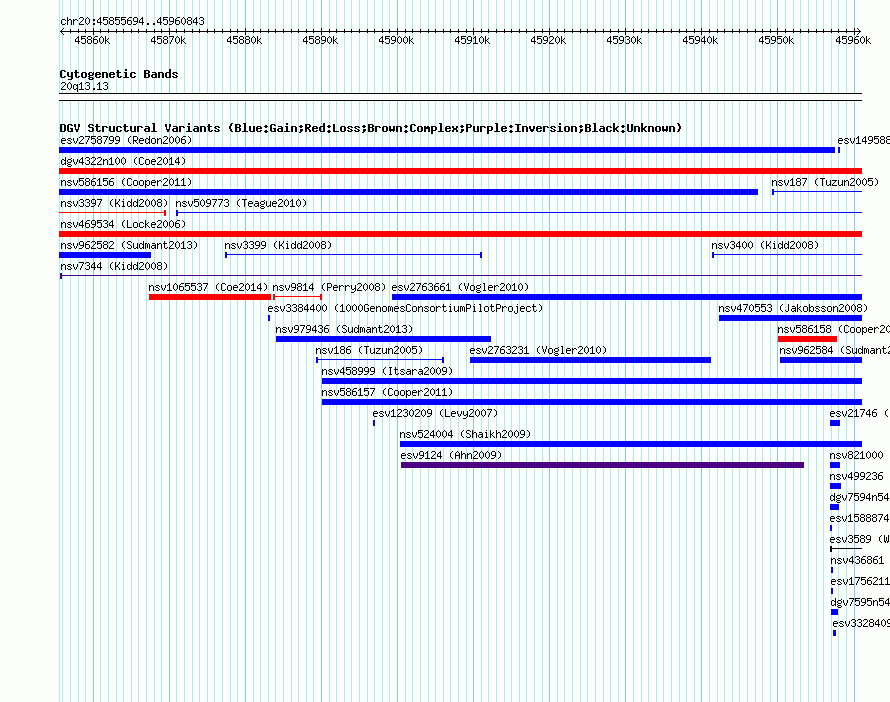The width and height of the screenshot is (890, 702).
Task: Select esv1588874 variant label
Action: click(x=859, y=518)
